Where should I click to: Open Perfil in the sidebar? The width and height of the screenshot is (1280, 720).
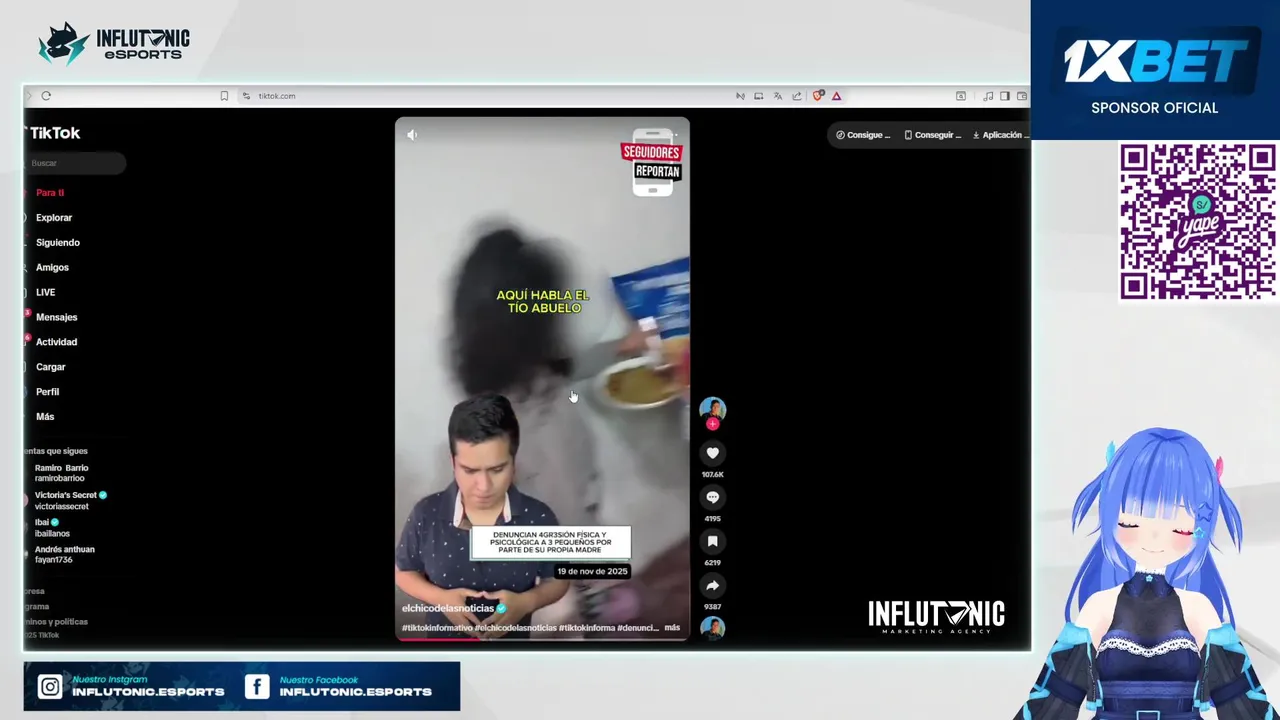click(x=47, y=392)
